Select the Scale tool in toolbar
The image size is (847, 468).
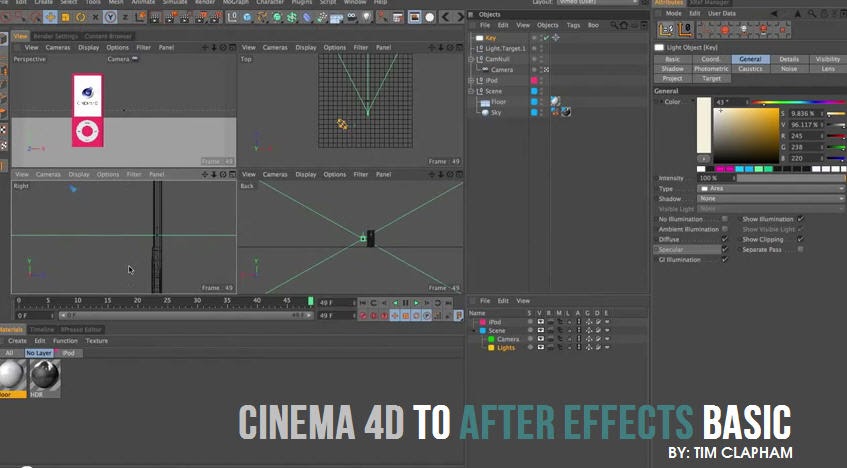point(65,17)
